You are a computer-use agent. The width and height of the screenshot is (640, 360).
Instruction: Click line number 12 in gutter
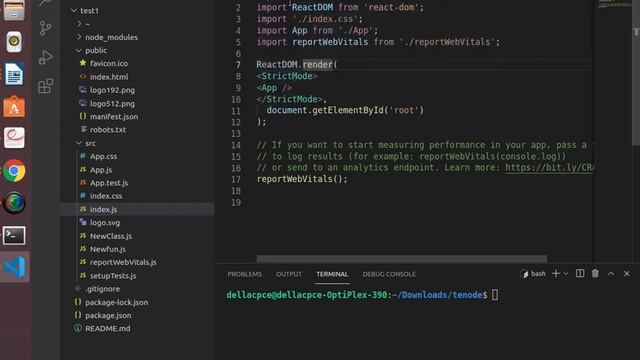point(236,122)
